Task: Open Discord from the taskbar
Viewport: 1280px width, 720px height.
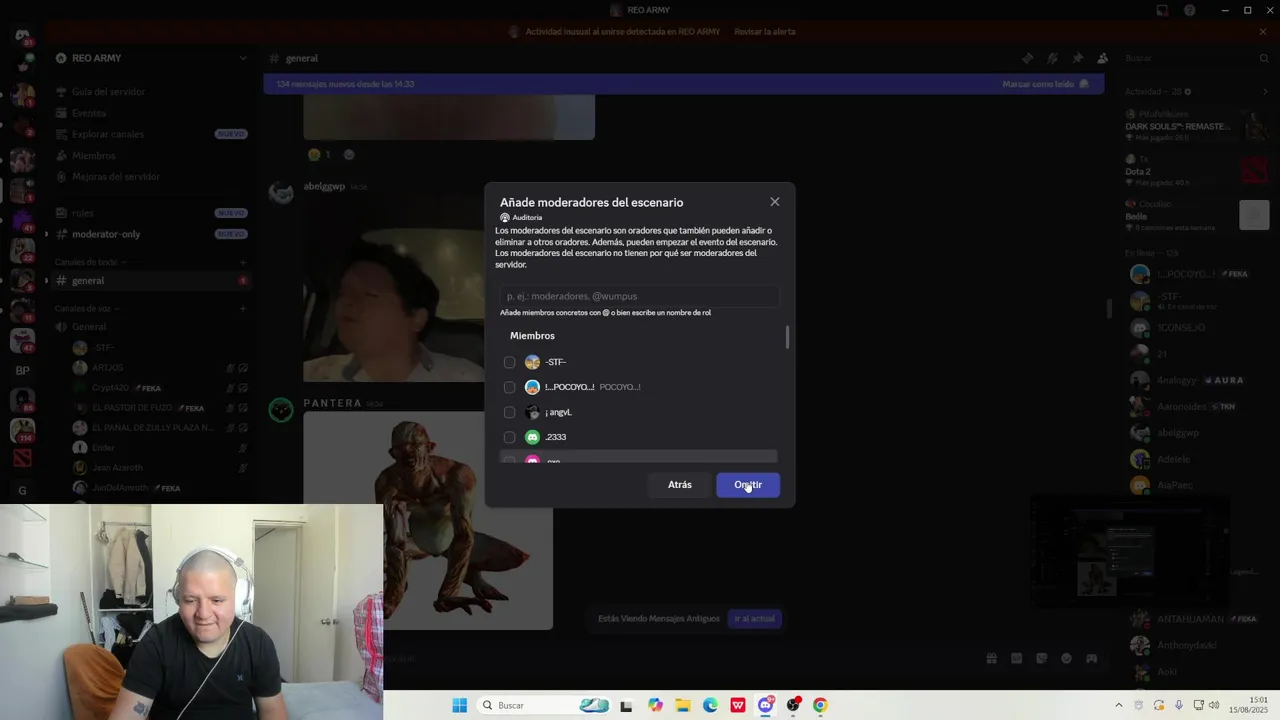Action: tap(765, 705)
